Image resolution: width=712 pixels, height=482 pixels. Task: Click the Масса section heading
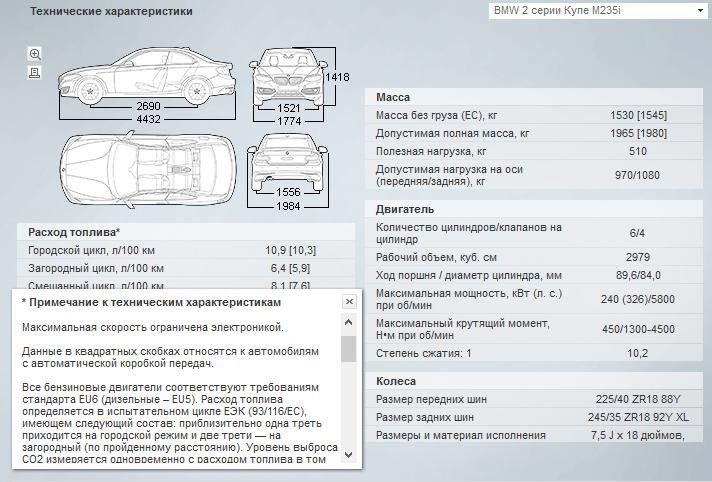(x=393, y=97)
